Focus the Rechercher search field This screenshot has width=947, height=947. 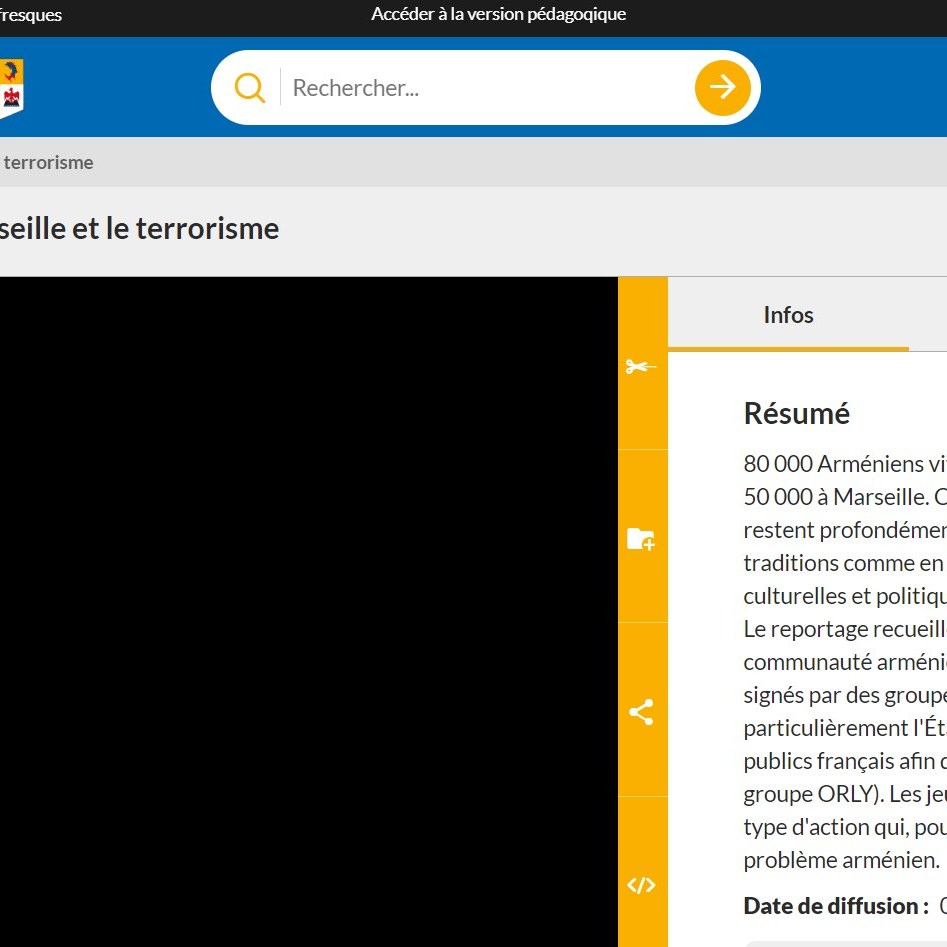[x=488, y=88]
